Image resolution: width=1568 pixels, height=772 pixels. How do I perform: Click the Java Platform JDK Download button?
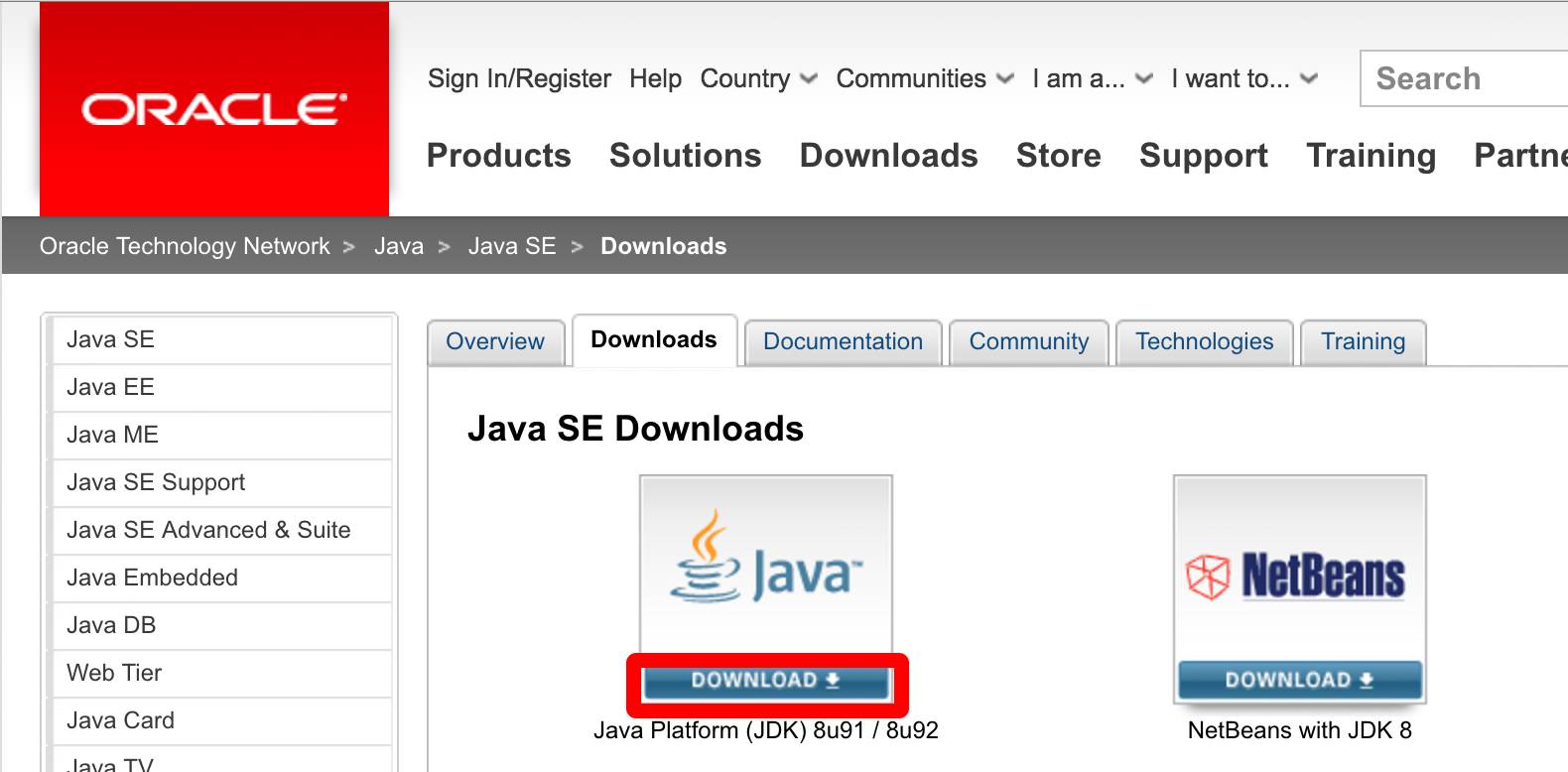[766, 681]
